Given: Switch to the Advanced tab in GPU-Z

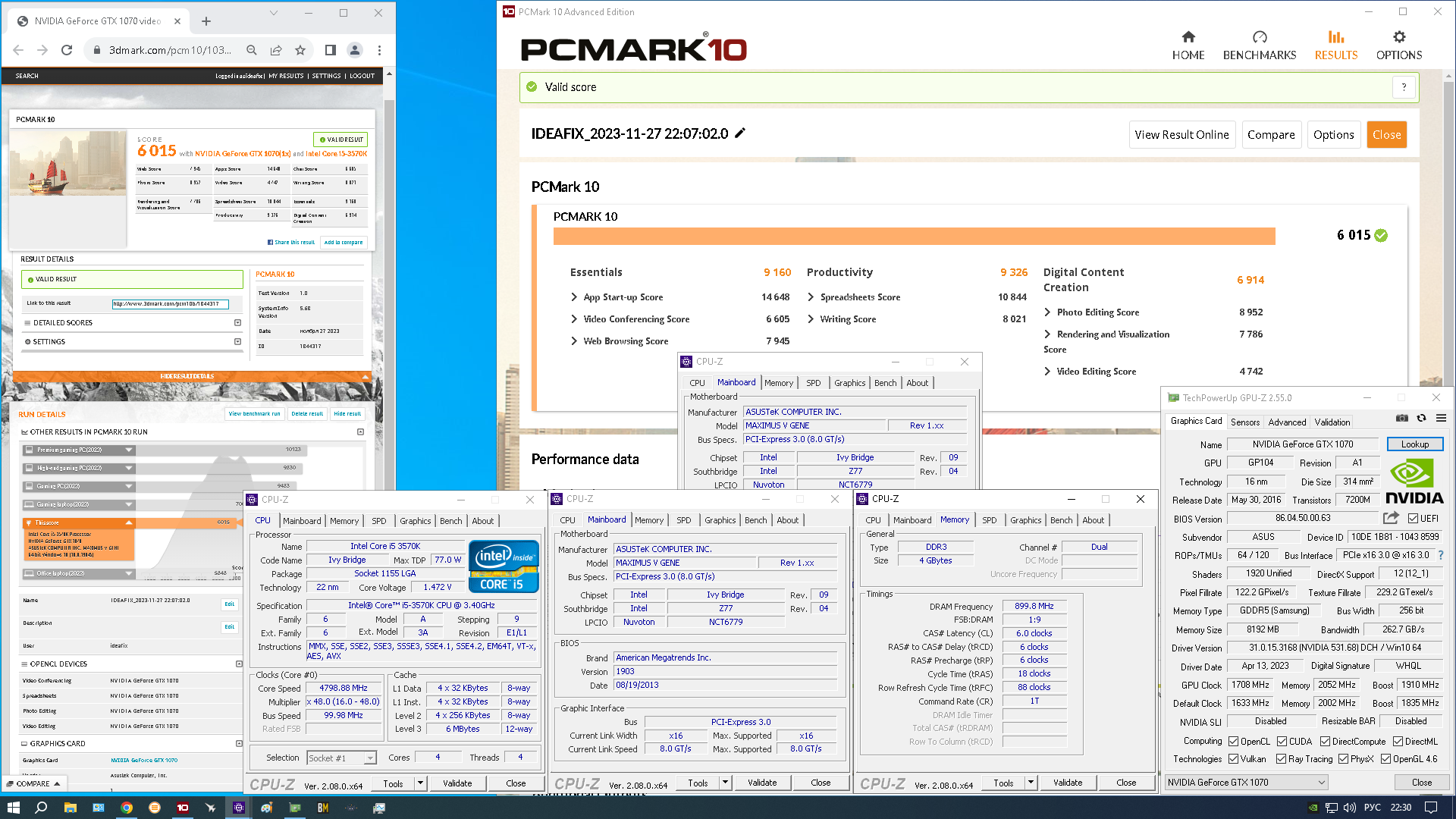Looking at the screenshot, I should click(1287, 422).
